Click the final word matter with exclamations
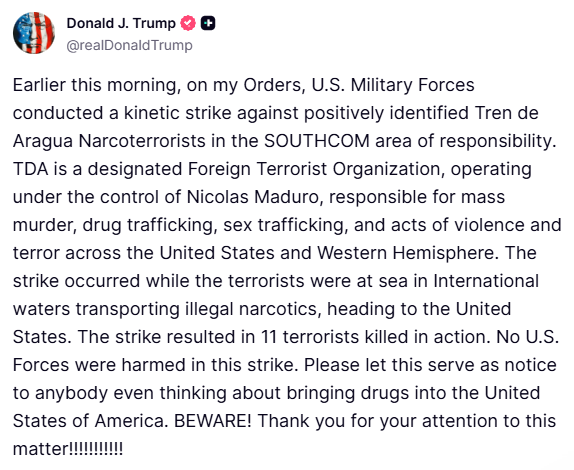 coord(68,449)
